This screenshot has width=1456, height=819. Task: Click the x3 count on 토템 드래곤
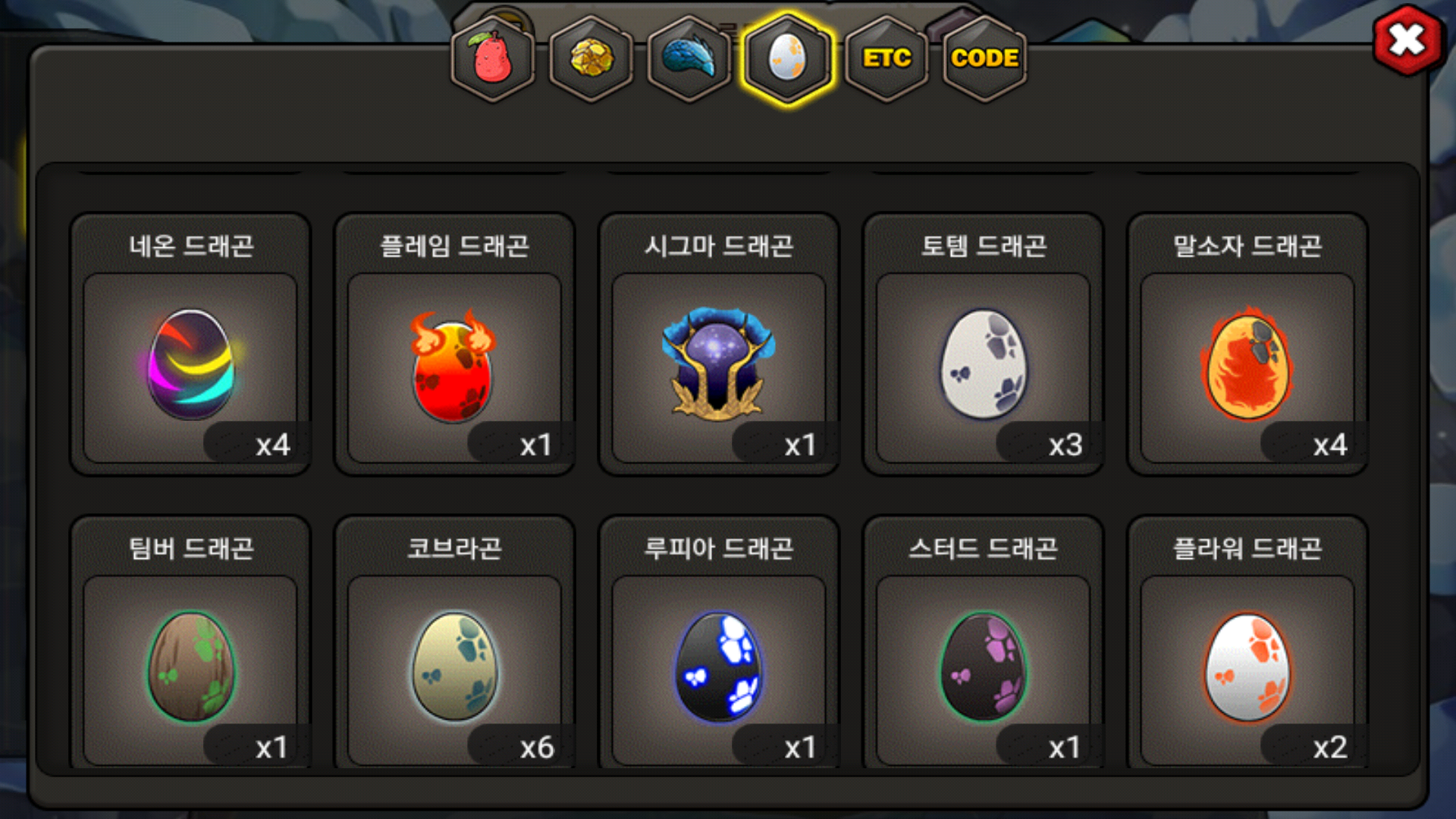coord(1065,445)
